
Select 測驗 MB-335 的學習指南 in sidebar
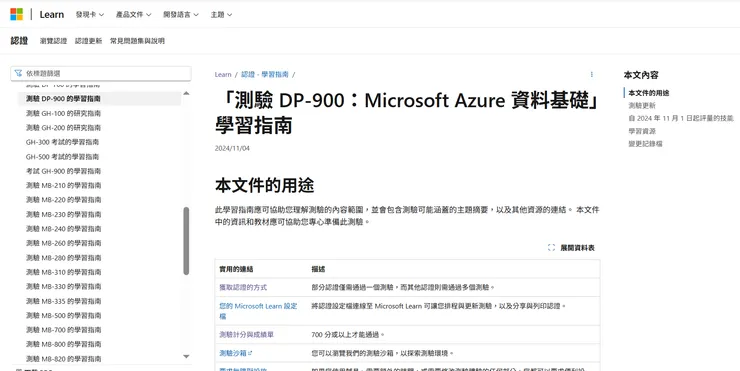click(x=63, y=301)
